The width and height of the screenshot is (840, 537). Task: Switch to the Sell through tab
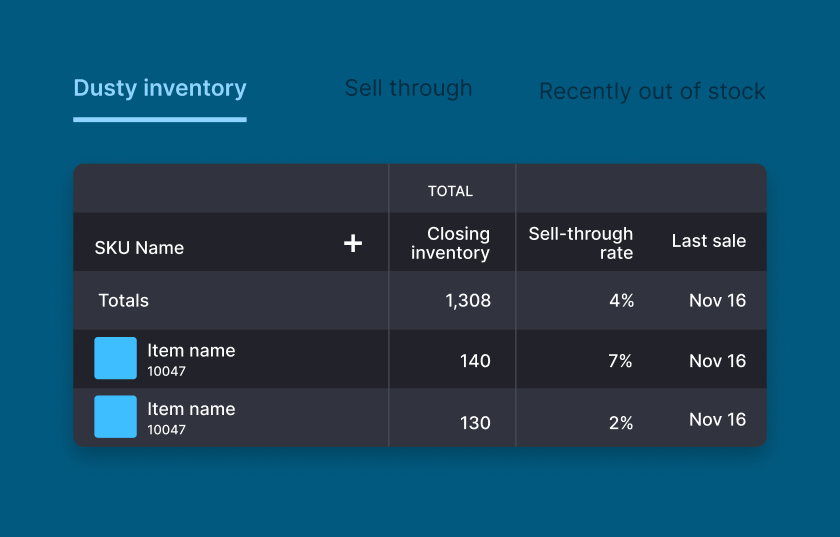pyautogui.click(x=408, y=89)
